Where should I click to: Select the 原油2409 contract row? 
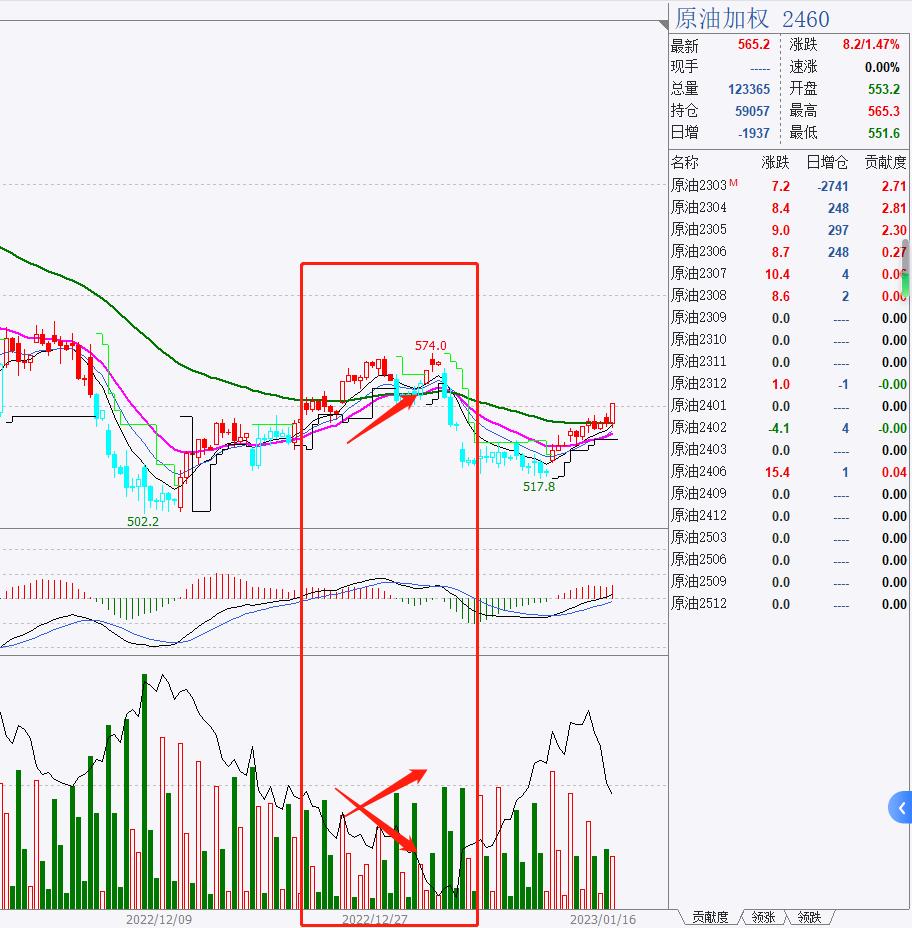(788, 494)
